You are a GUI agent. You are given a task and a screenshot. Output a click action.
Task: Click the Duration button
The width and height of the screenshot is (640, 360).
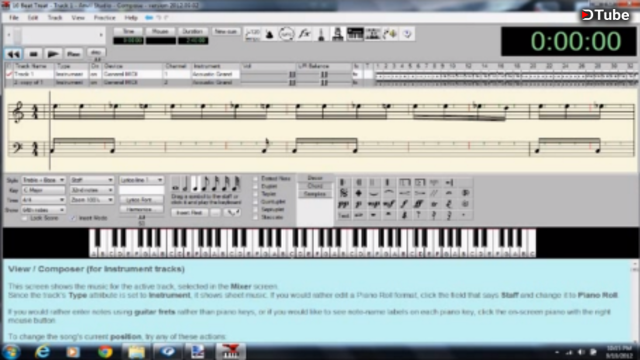click(192, 31)
